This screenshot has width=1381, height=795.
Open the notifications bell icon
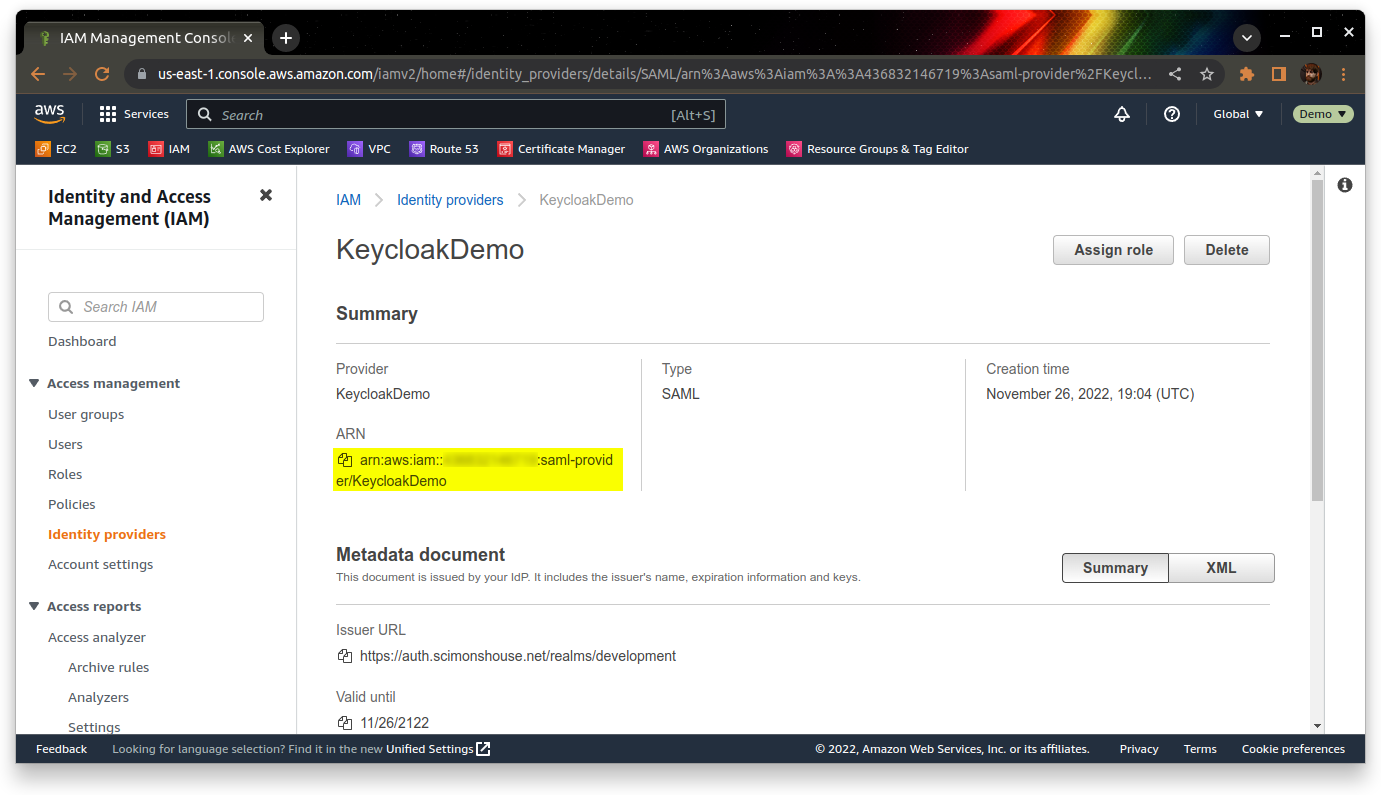[1122, 114]
